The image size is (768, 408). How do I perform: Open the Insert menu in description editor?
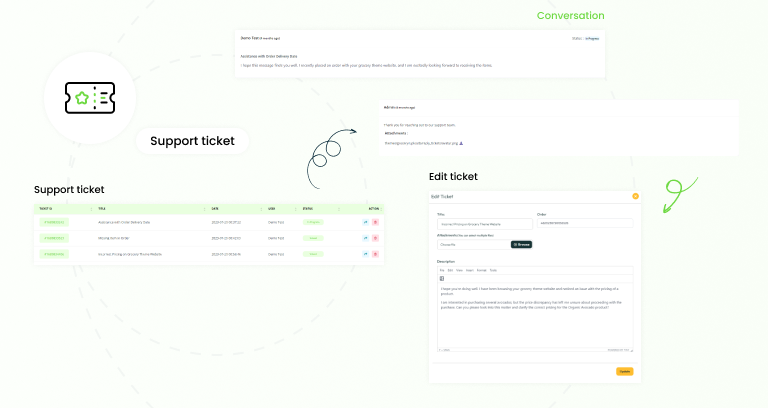tap(470, 270)
